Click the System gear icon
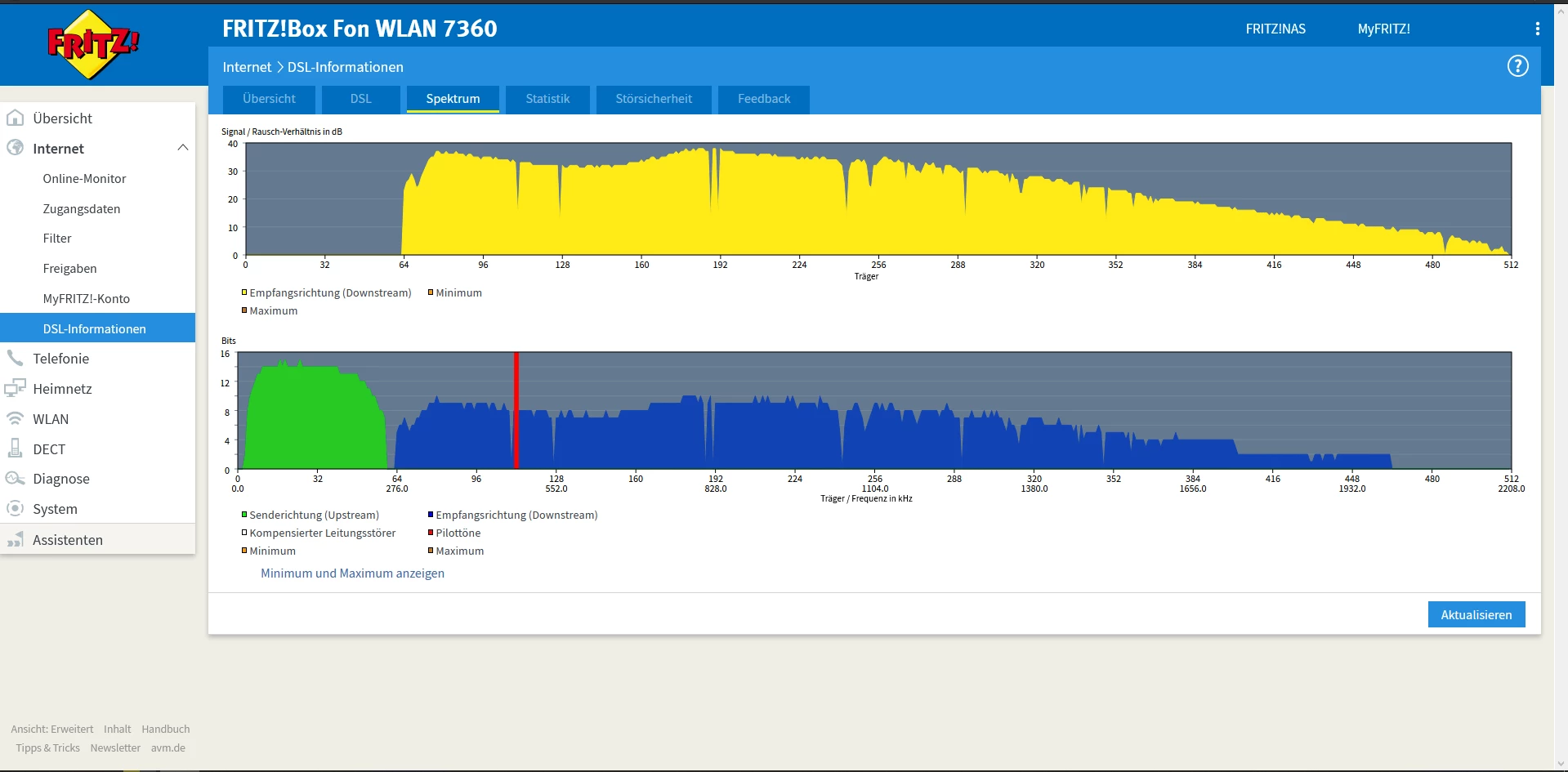This screenshot has width=1568, height=772. [x=15, y=509]
